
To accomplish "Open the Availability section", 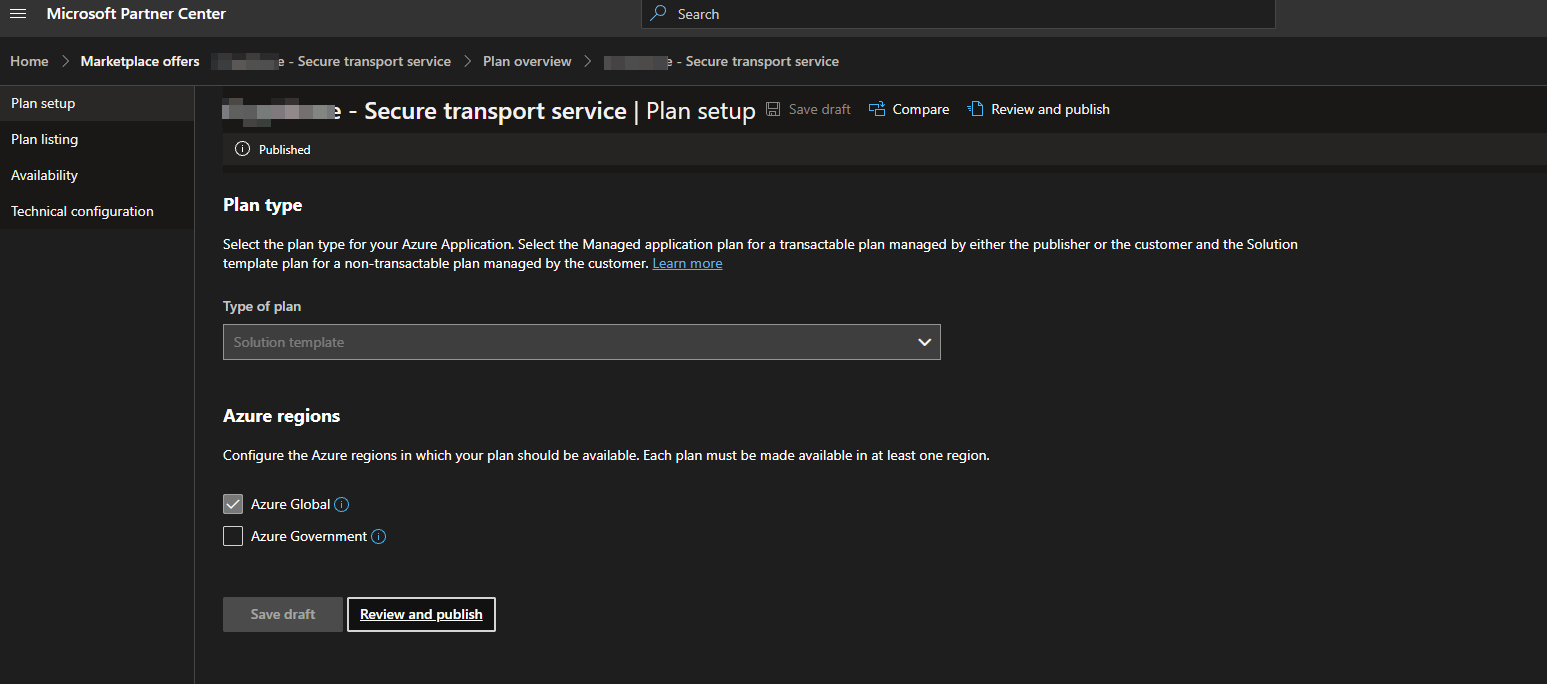I will pos(97,175).
